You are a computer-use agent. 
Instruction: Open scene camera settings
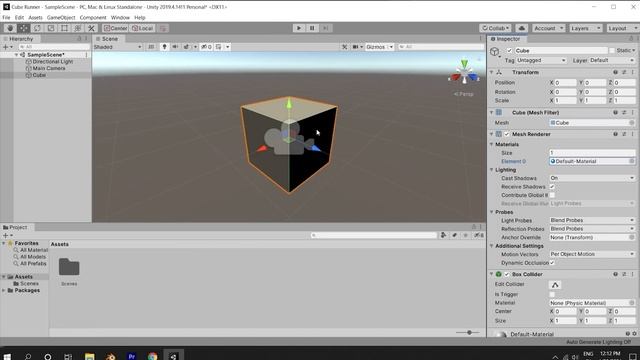tap(357, 47)
